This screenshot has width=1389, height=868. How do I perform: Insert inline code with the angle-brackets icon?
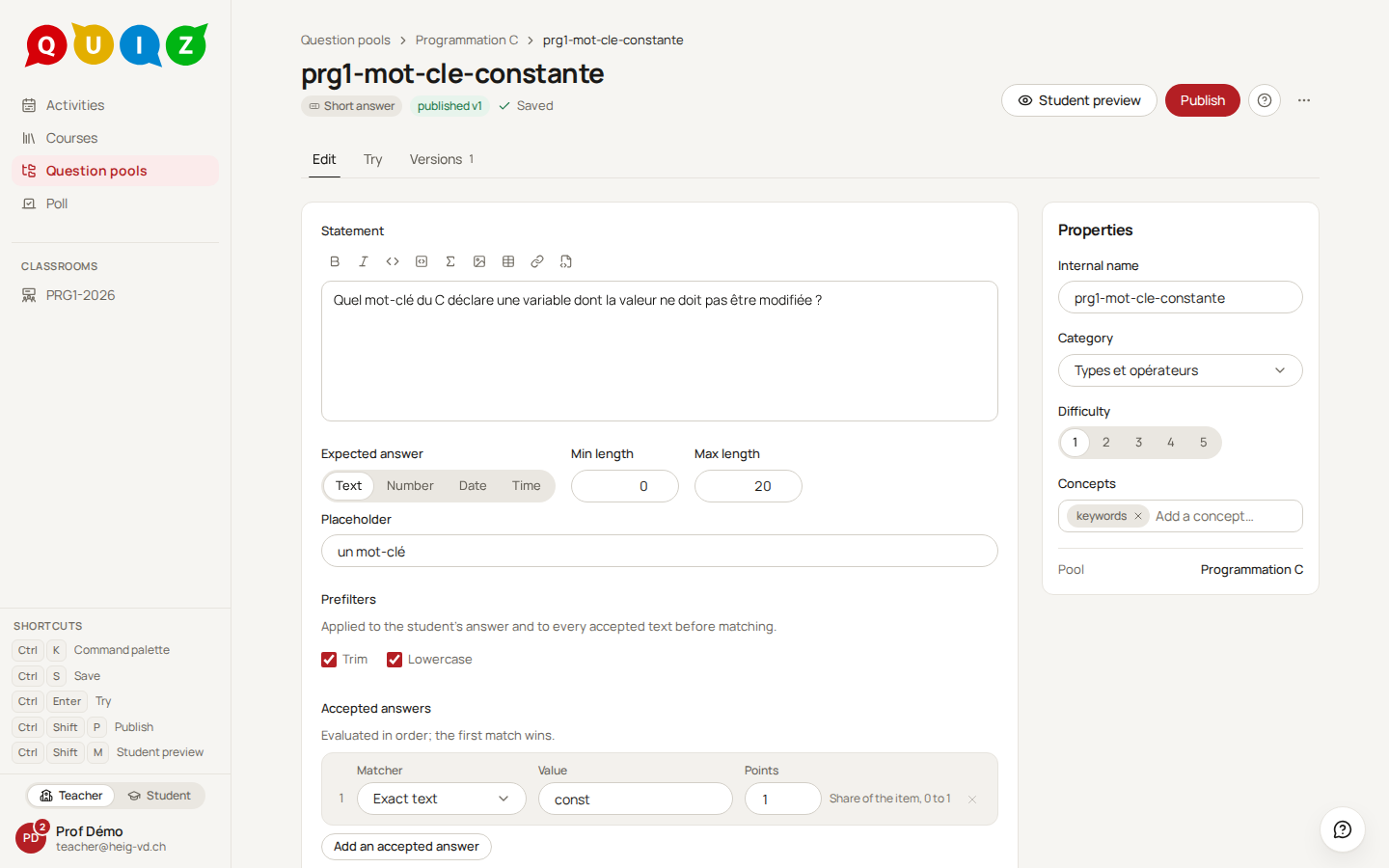point(393,261)
